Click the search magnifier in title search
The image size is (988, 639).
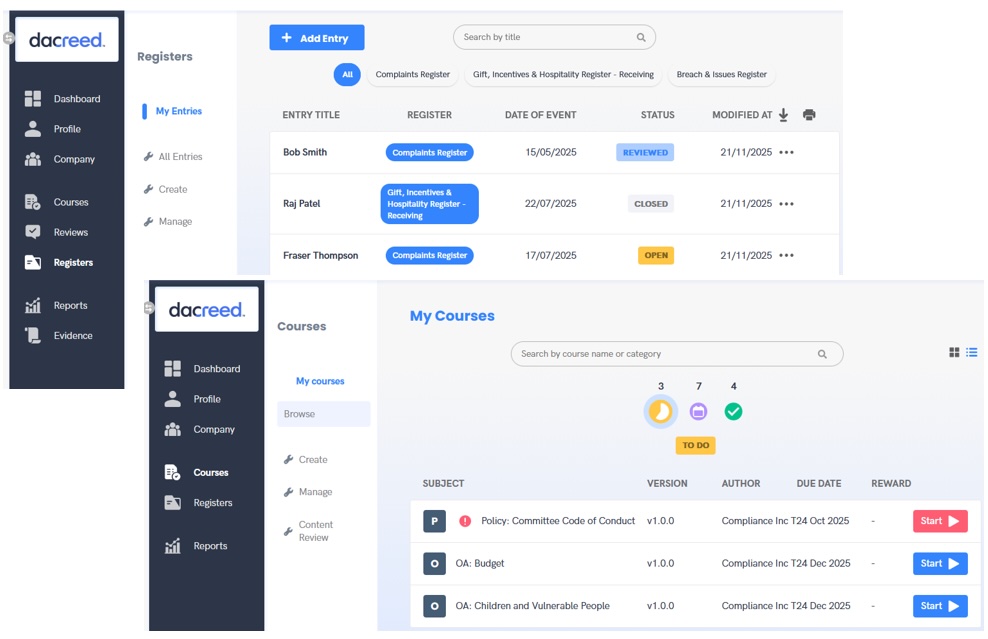641,38
